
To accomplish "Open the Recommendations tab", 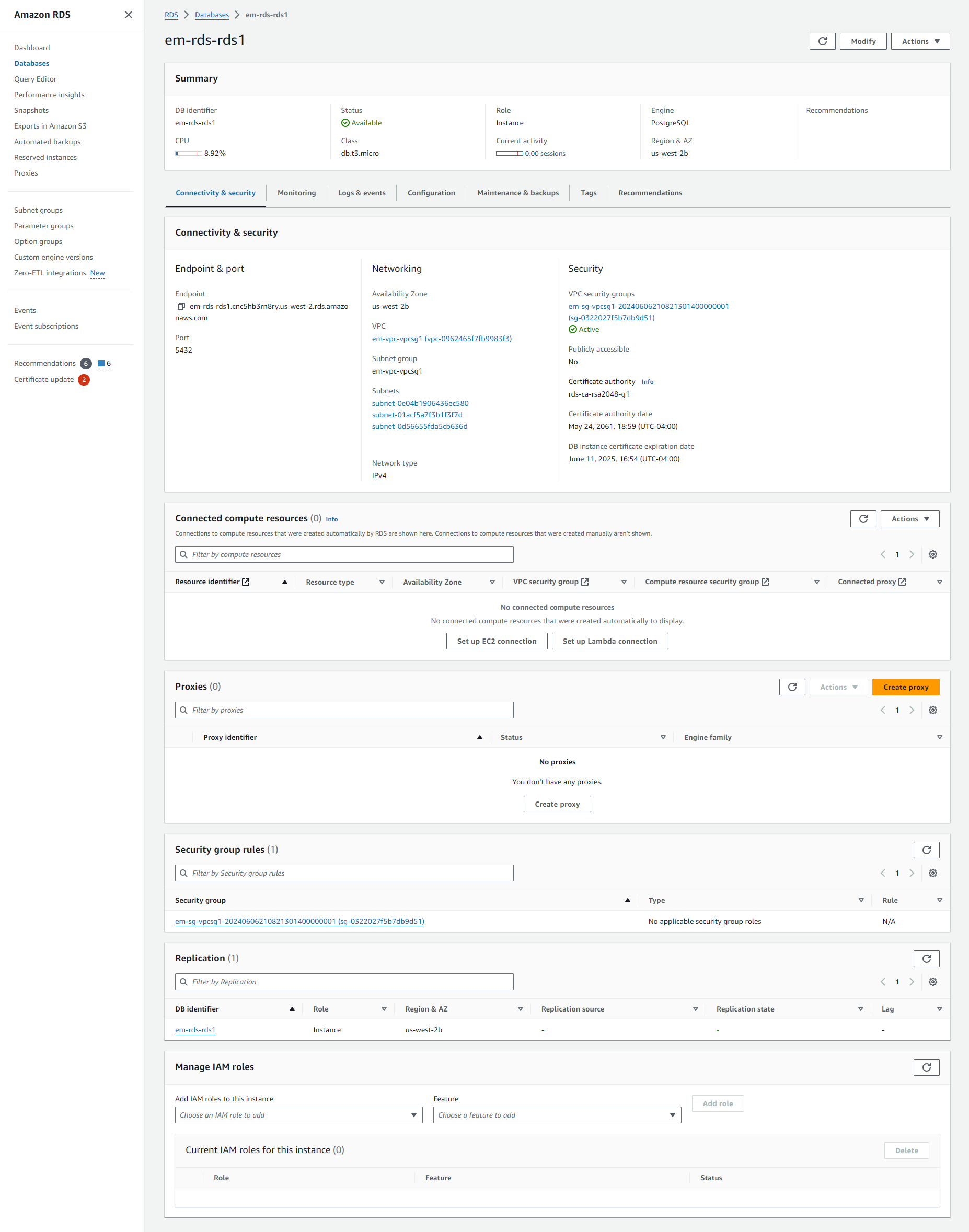I will coord(650,193).
